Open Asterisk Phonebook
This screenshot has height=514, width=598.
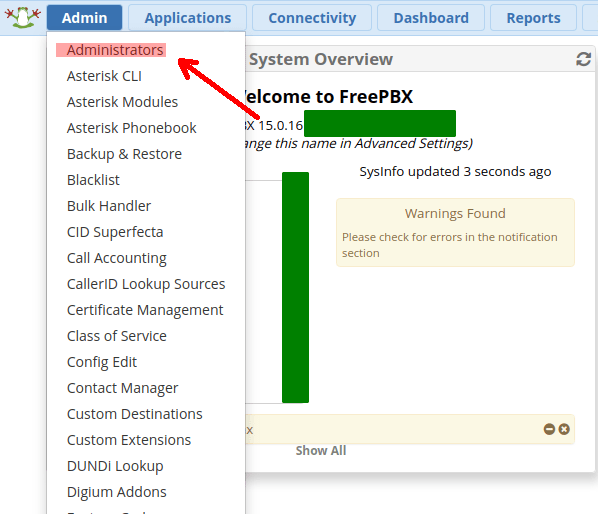click(132, 128)
